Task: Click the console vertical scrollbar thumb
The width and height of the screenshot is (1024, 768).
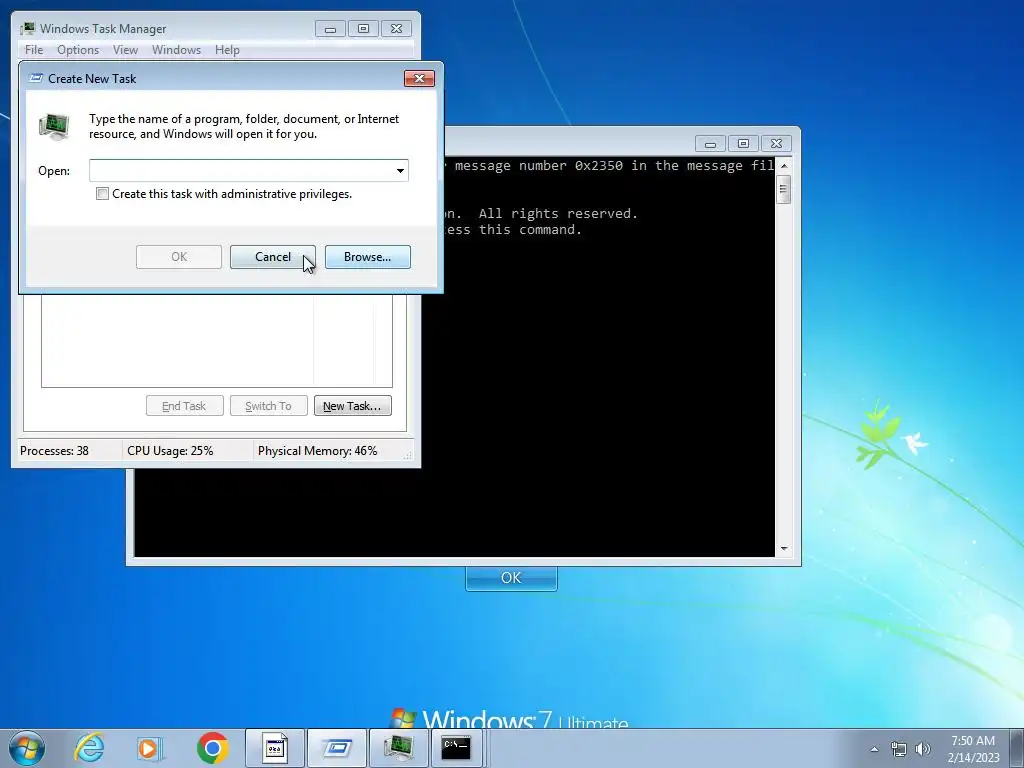Action: 784,189
